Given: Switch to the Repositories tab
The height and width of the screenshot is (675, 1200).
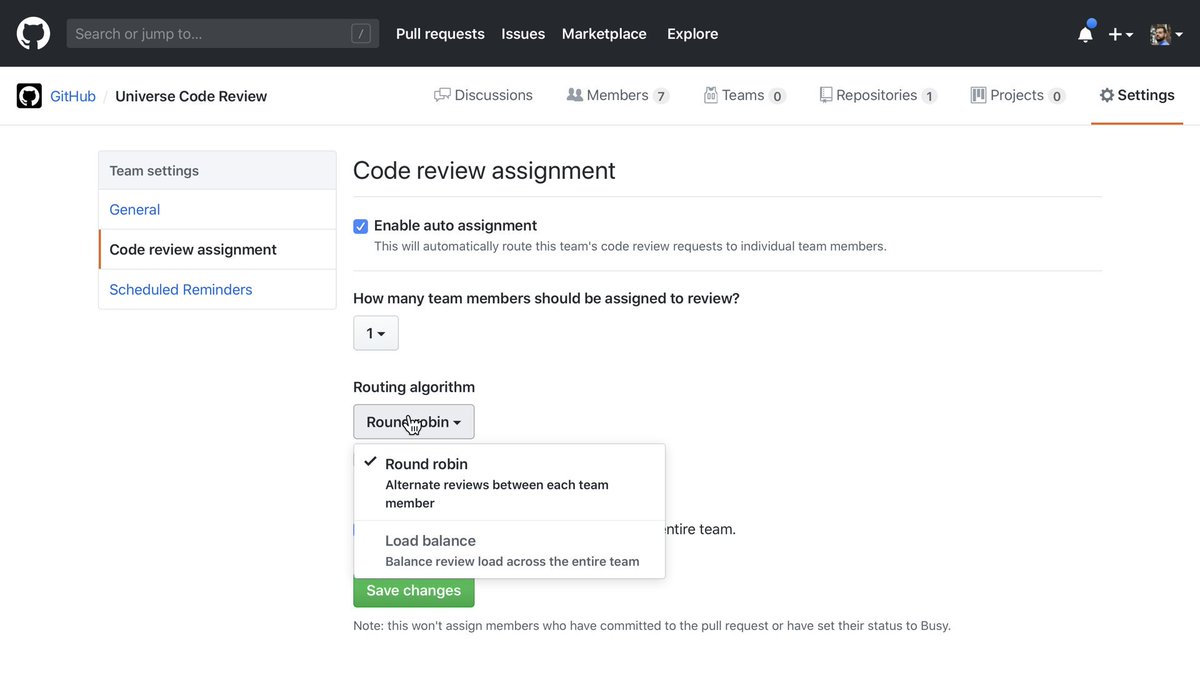Looking at the screenshot, I should tap(878, 95).
